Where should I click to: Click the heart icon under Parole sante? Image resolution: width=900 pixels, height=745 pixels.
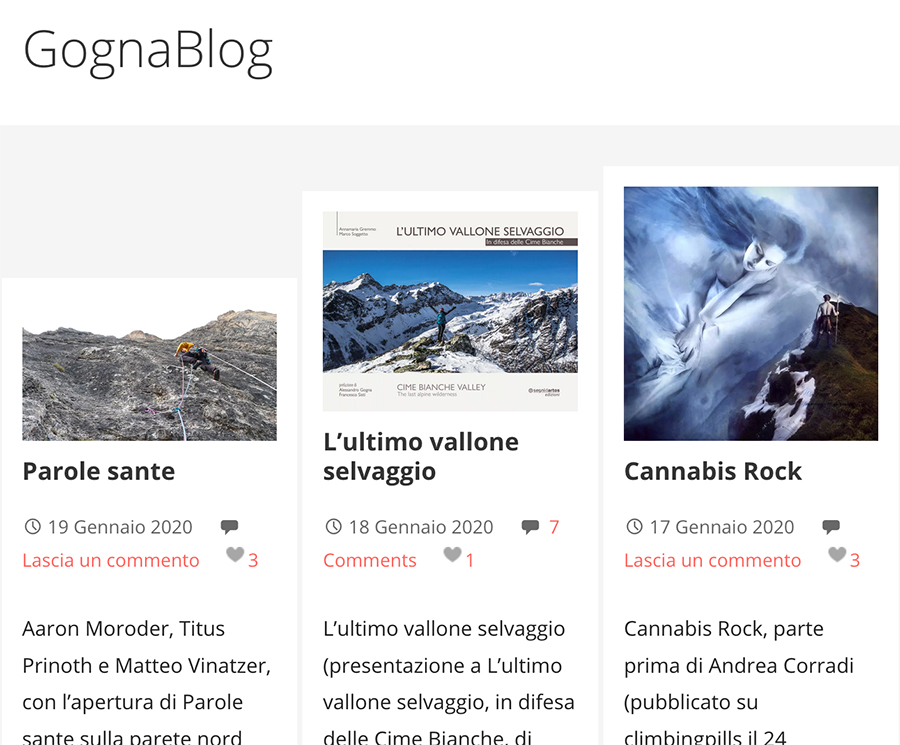tap(235, 554)
